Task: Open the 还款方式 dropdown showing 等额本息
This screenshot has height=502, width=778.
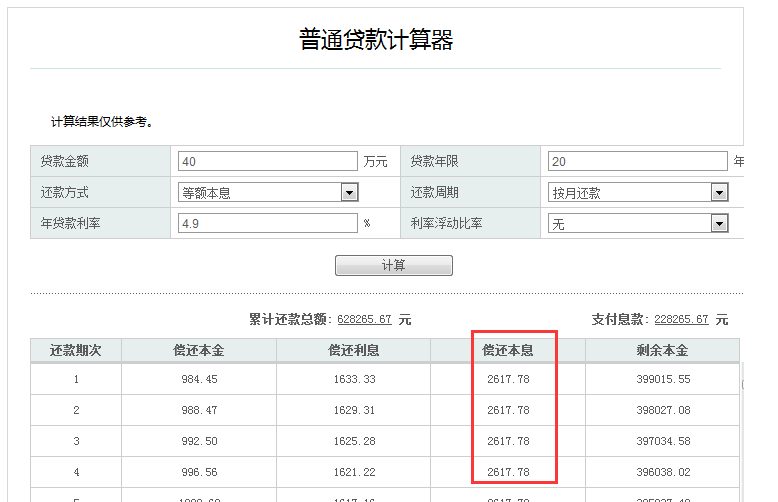Action: (x=268, y=192)
